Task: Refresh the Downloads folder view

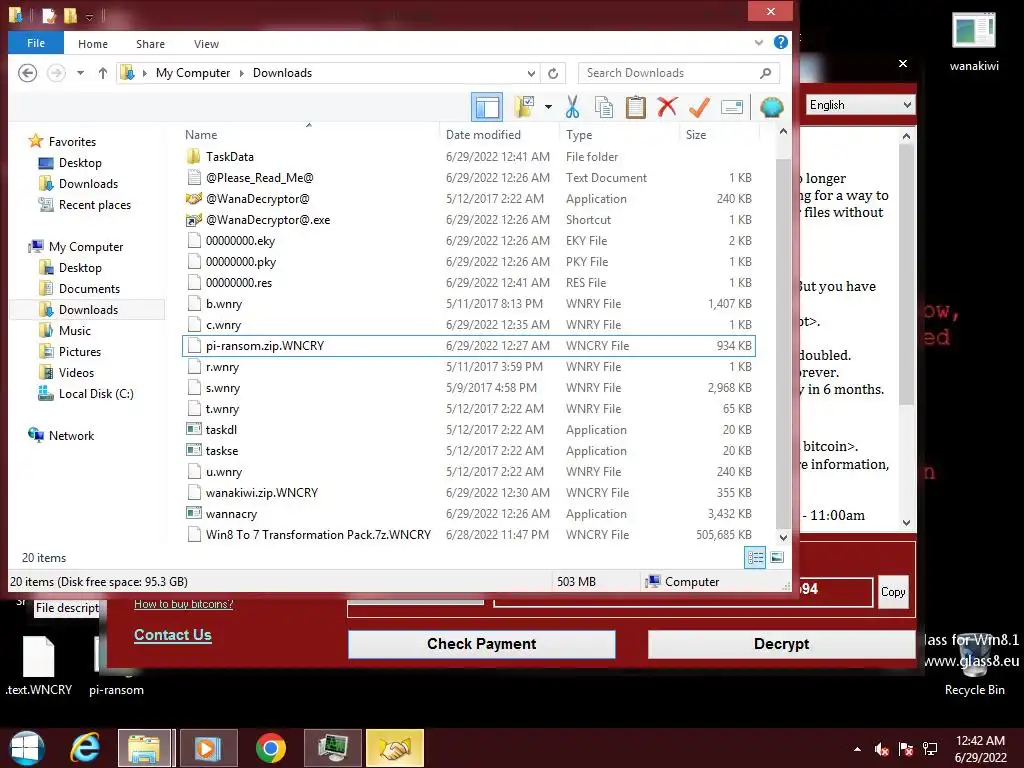Action: pos(552,73)
